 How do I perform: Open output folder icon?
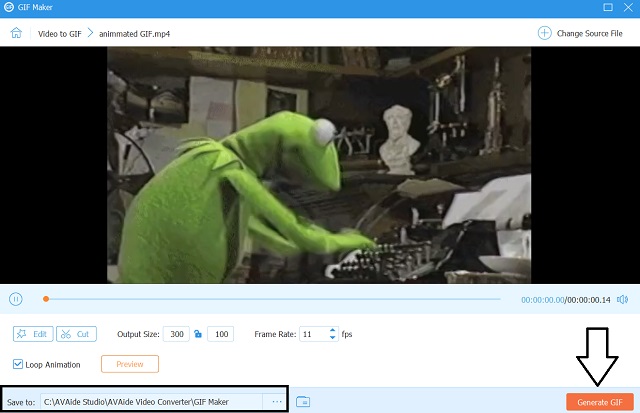[303, 402]
